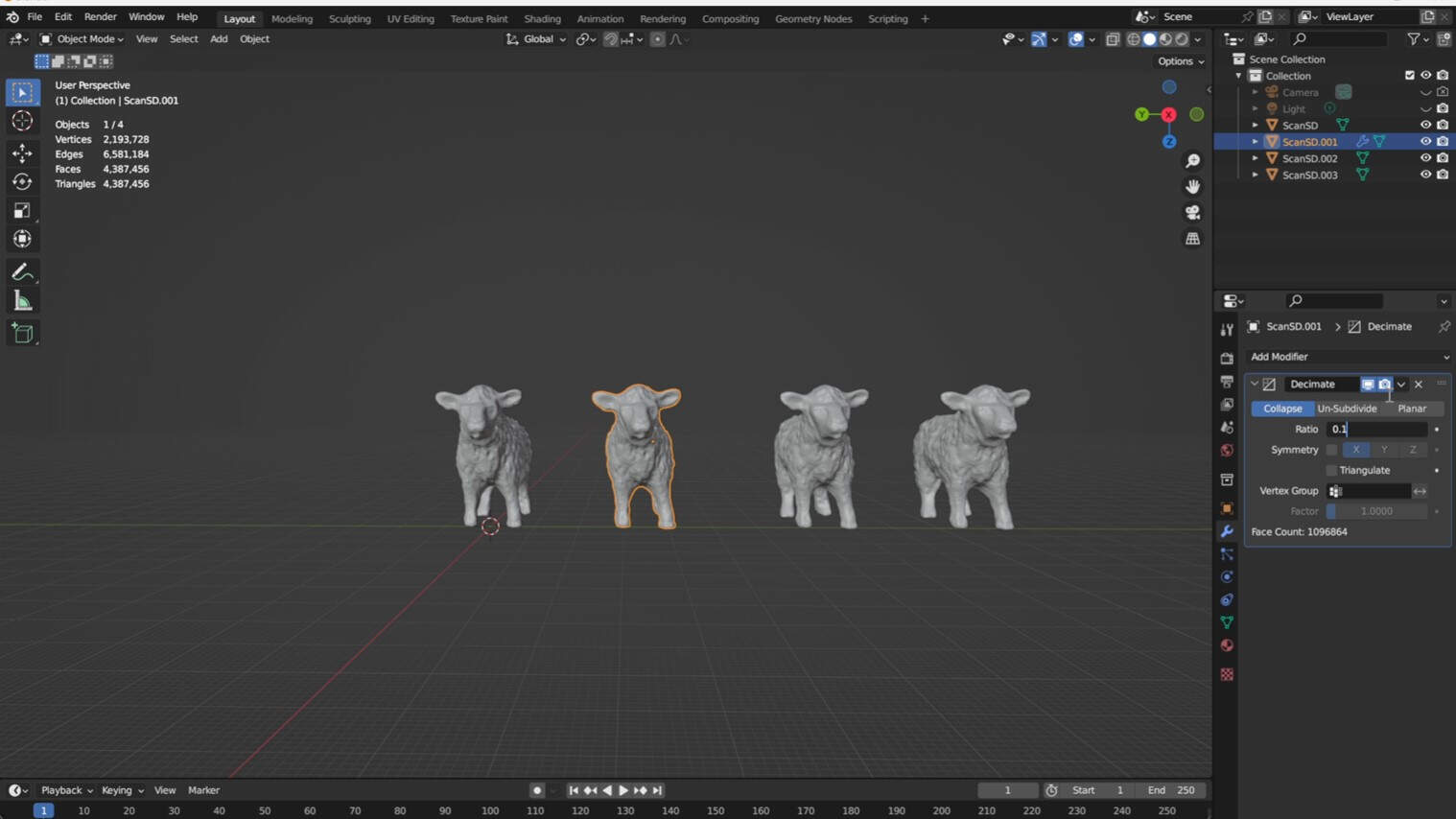Expand the Camera tree item
1456x819 pixels.
tap(1256, 92)
